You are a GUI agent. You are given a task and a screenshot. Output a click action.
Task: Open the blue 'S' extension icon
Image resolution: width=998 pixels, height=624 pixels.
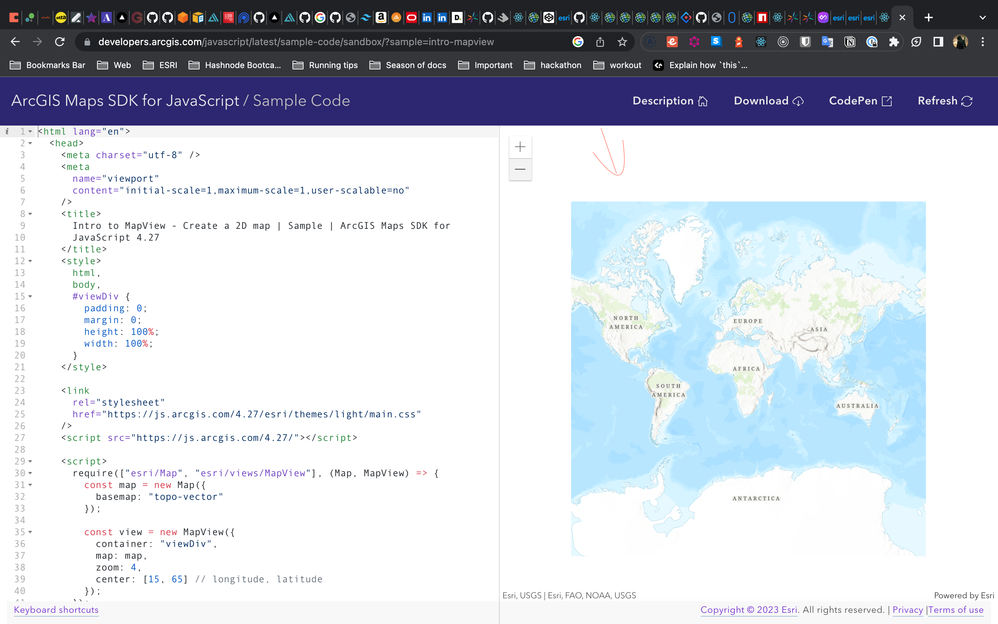(x=717, y=41)
